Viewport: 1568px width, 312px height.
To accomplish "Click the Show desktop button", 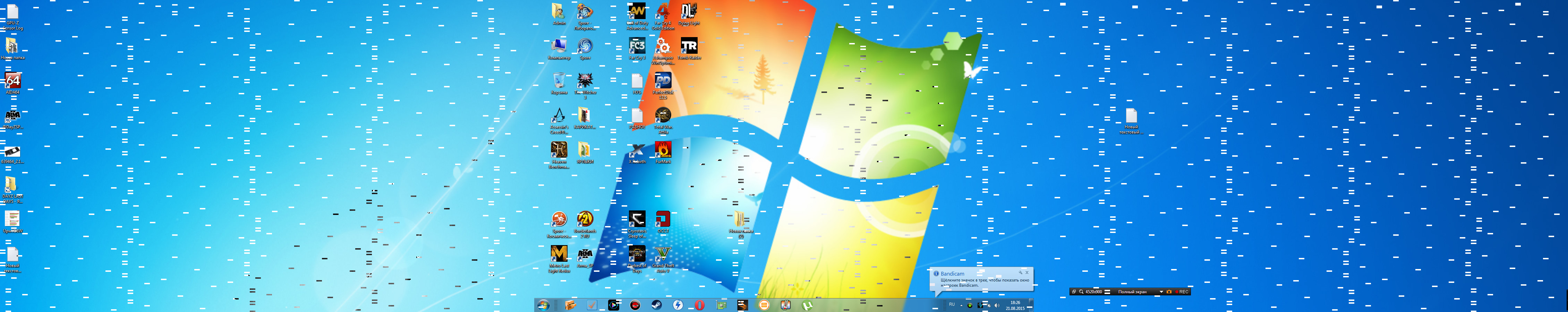I will point(1031,305).
